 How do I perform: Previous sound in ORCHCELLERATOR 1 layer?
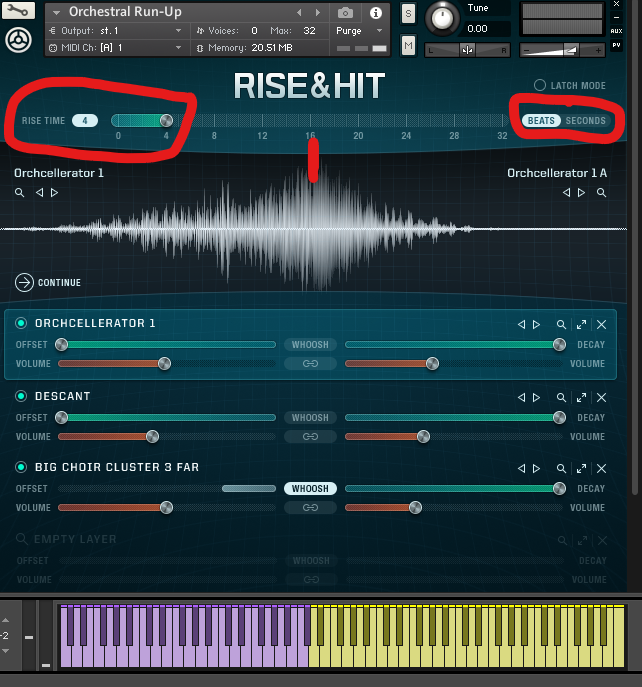tap(521, 324)
